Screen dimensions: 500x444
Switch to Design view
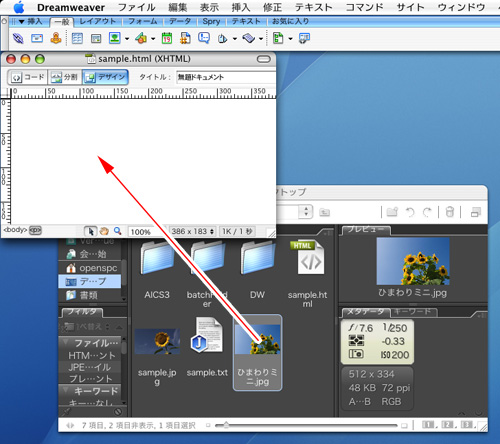tap(105, 77)
